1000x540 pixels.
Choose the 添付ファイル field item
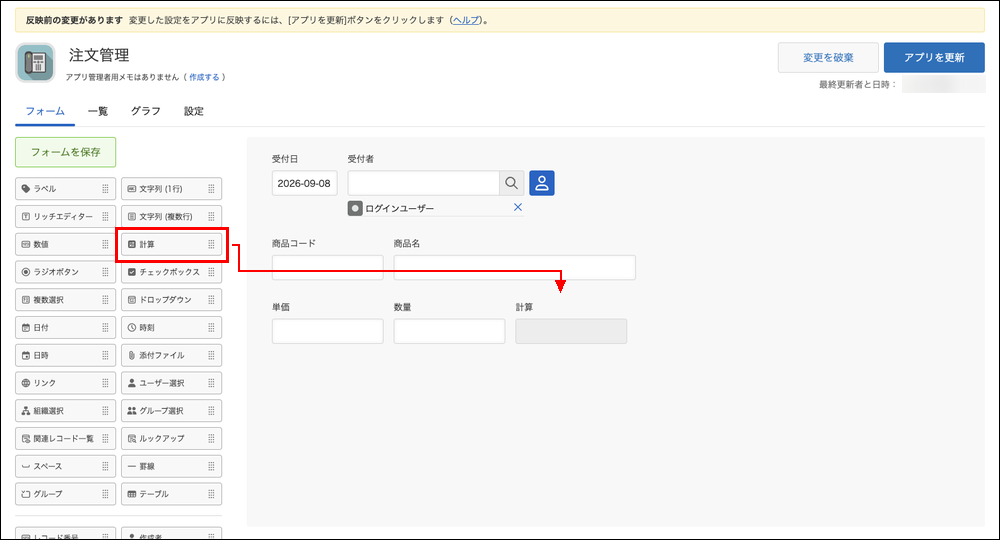(172, 355)
